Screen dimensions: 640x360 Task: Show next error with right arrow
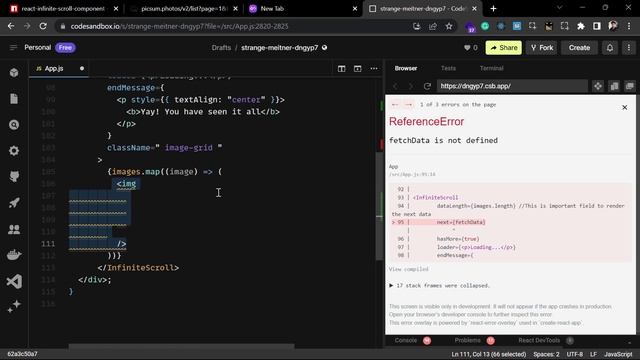[x=408, y=104]
